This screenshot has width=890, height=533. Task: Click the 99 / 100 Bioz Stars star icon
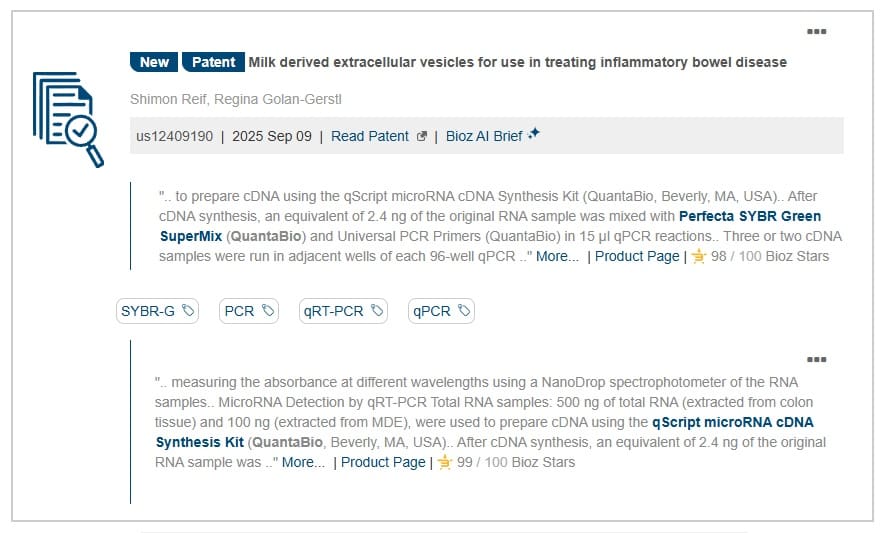(444, 463)
